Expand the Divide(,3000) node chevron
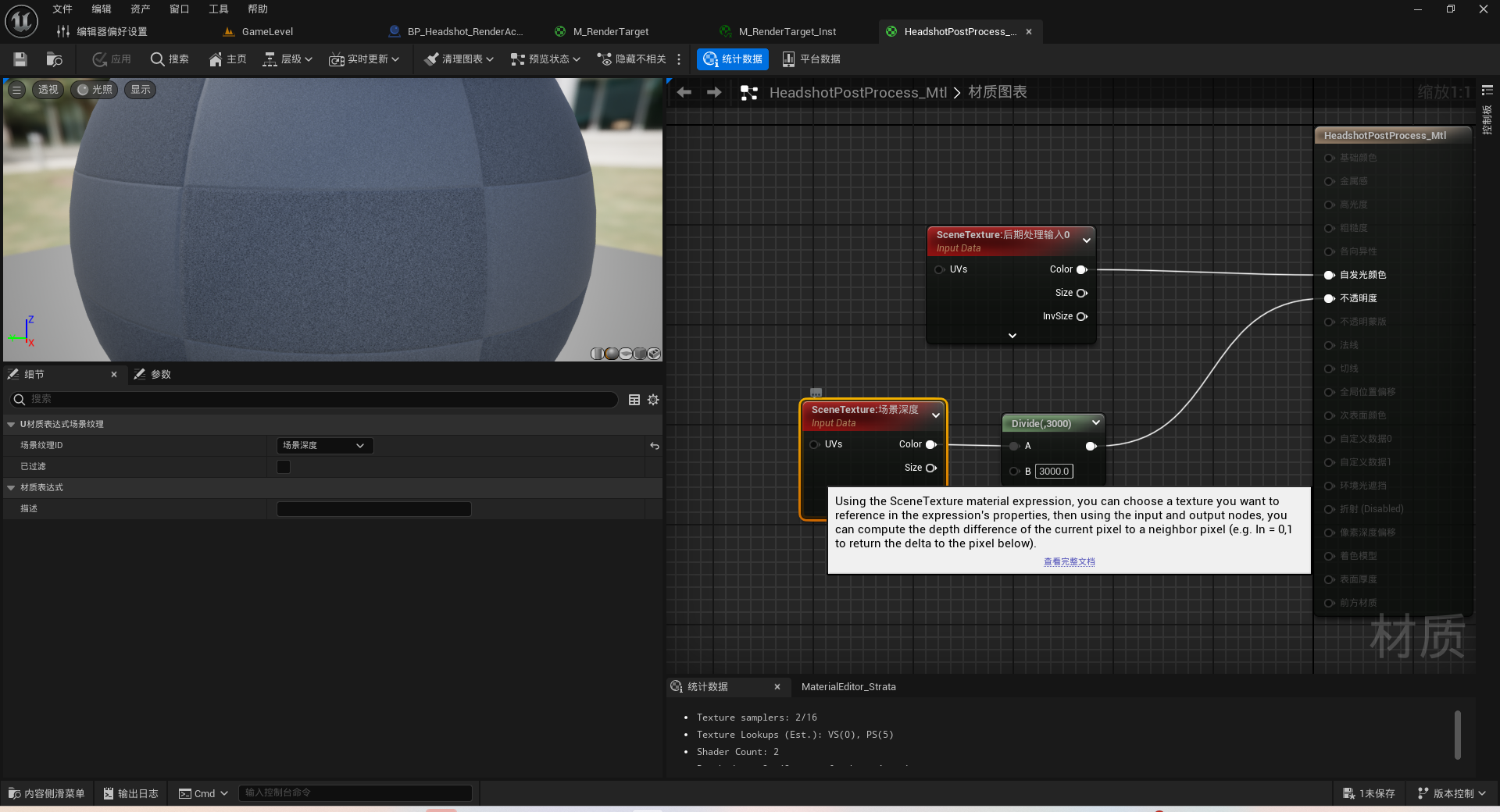 pos(1096,422)
